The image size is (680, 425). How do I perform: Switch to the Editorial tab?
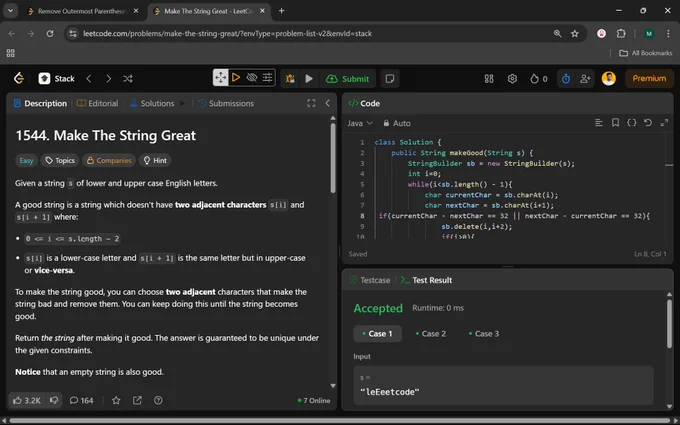click(98, 103)
